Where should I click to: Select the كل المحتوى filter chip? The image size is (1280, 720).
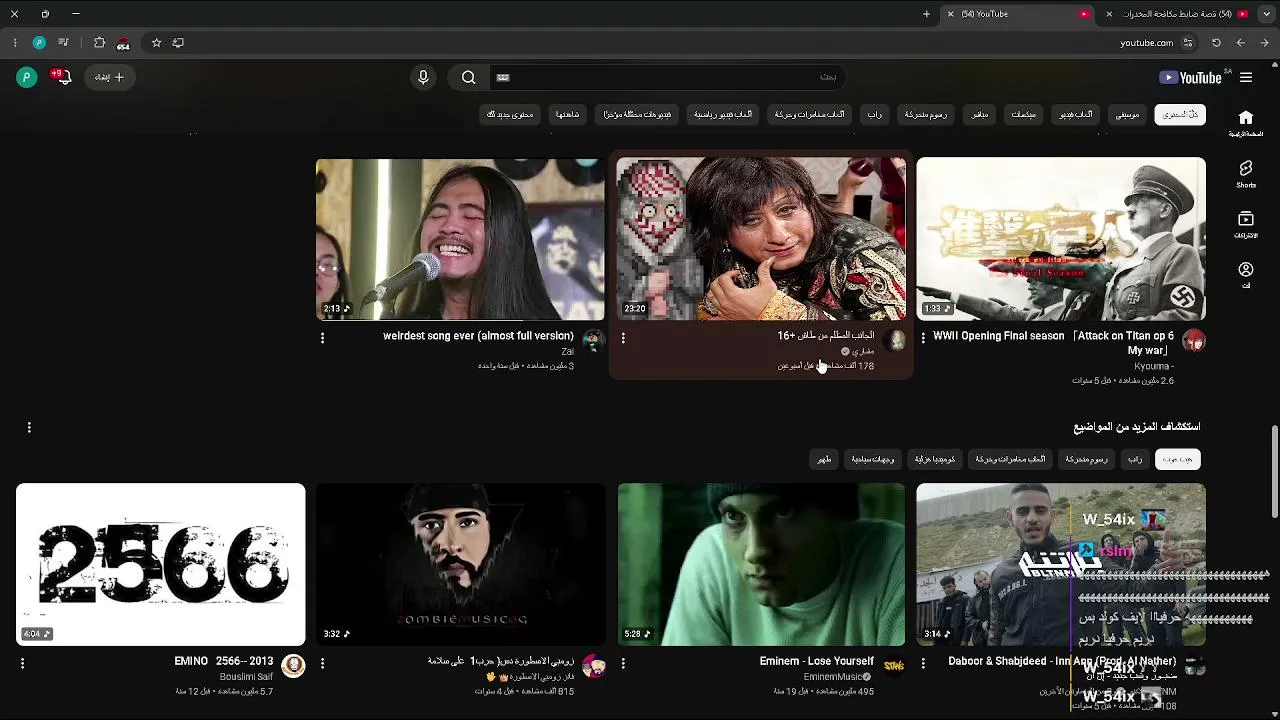(x=1180, y=114)
